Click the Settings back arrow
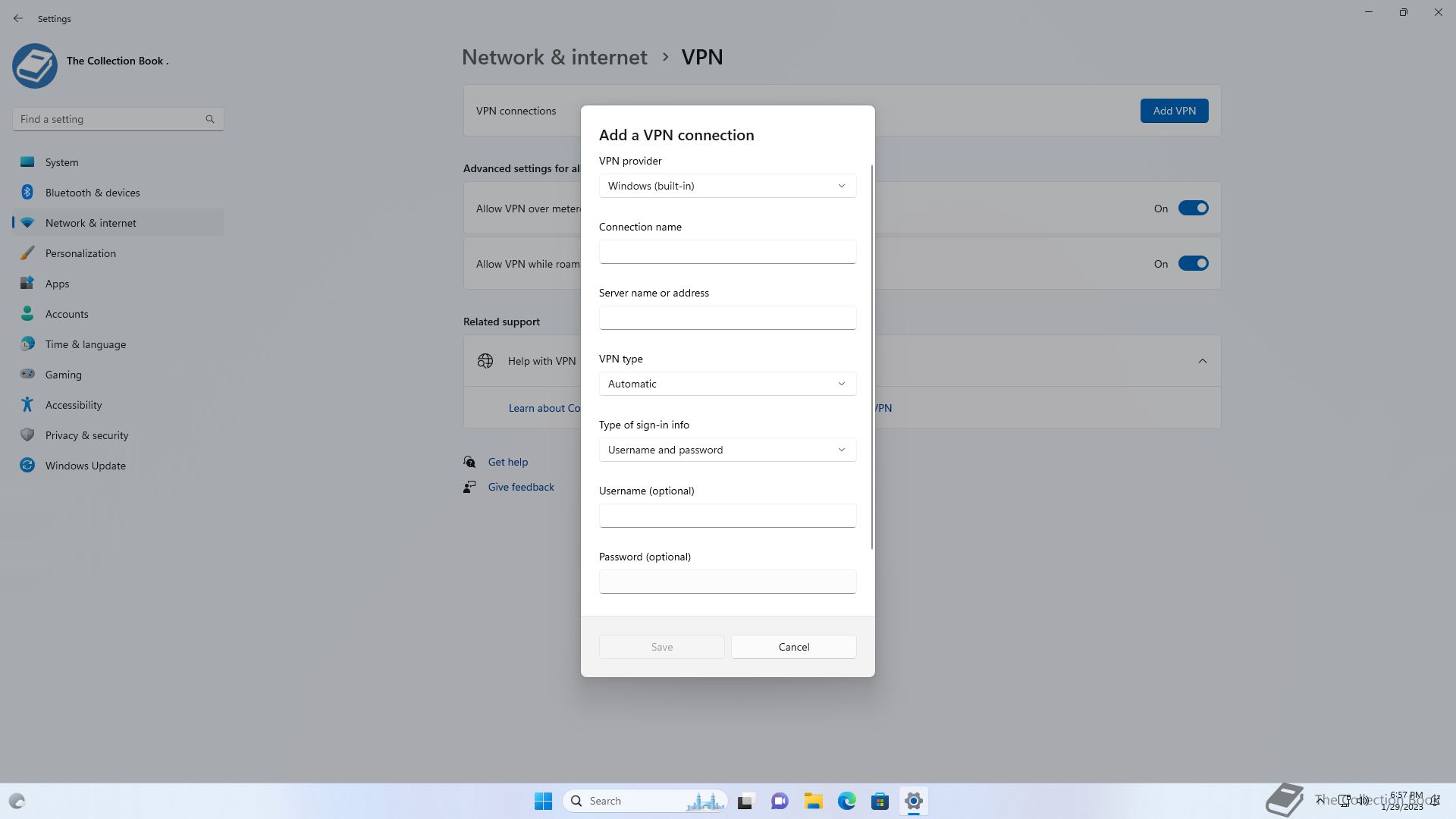The image size is (1456, 819). (18, 18)
